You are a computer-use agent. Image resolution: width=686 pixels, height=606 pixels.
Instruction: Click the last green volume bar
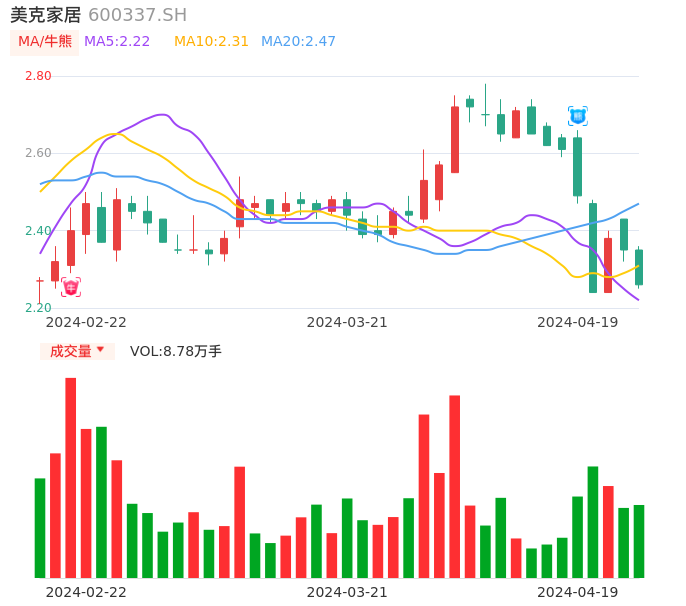tap(639, 542)
